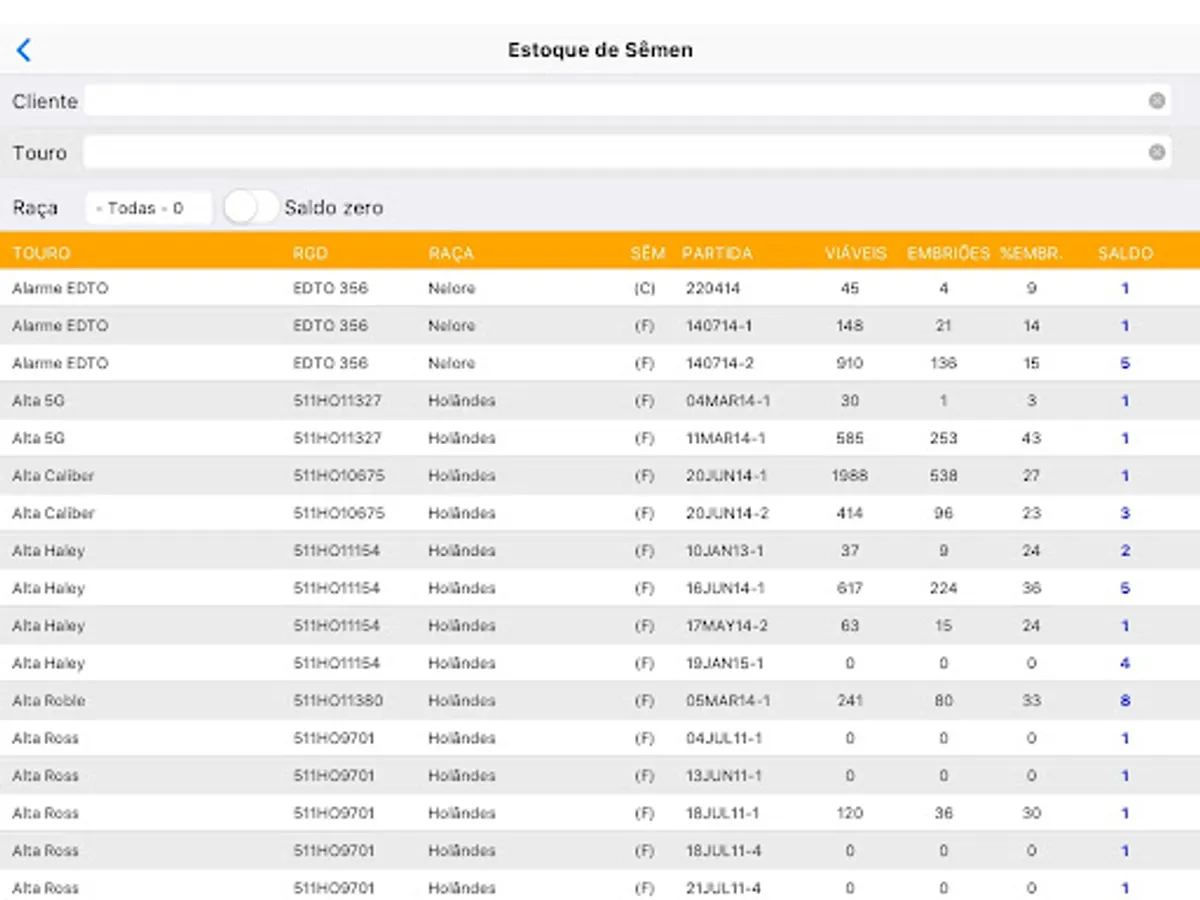Click RGD 511HO11380 cell
The image size is (1200, 900).
(337, 701)
